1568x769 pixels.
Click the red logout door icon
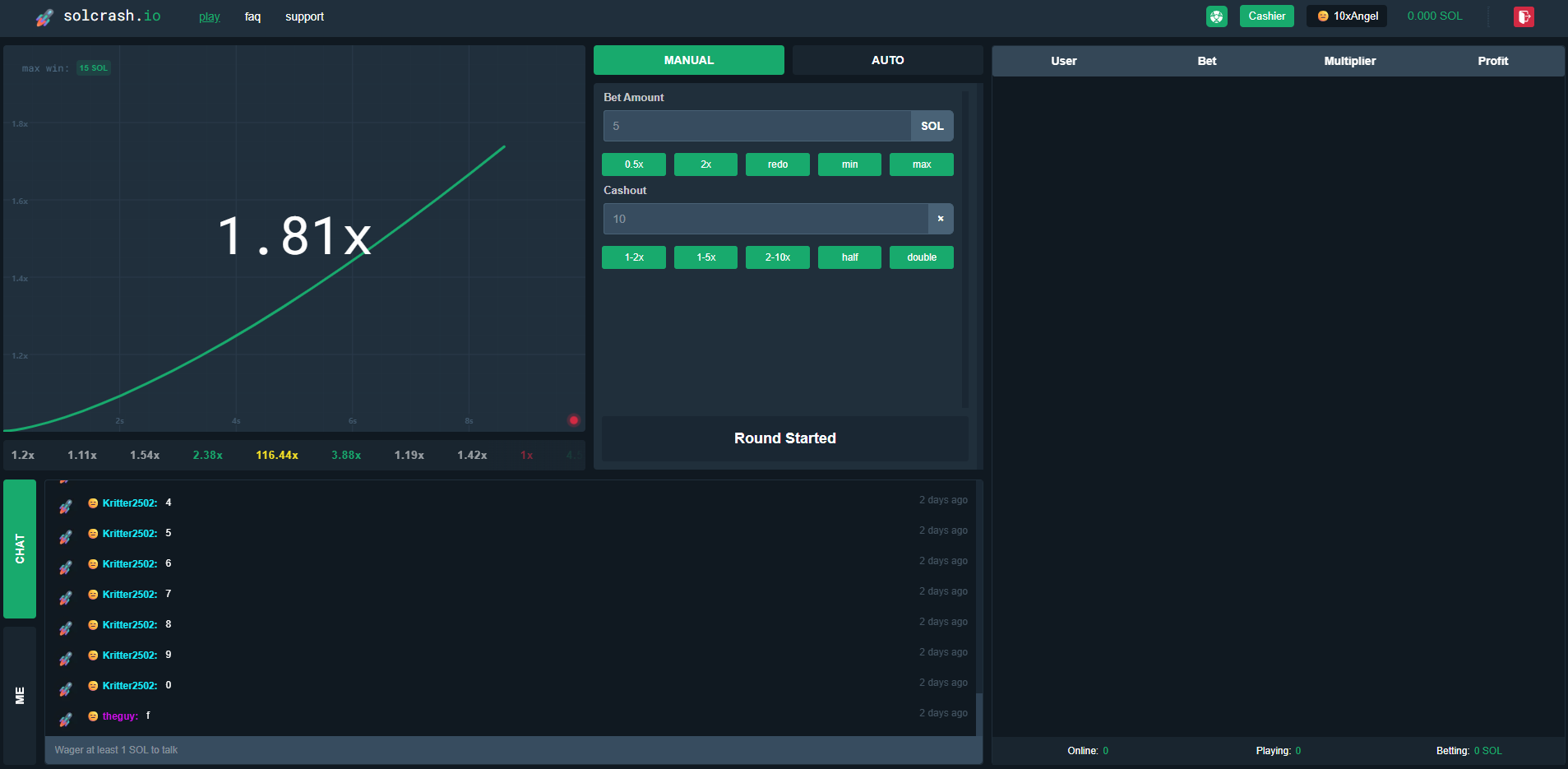tap(1523, 16)
